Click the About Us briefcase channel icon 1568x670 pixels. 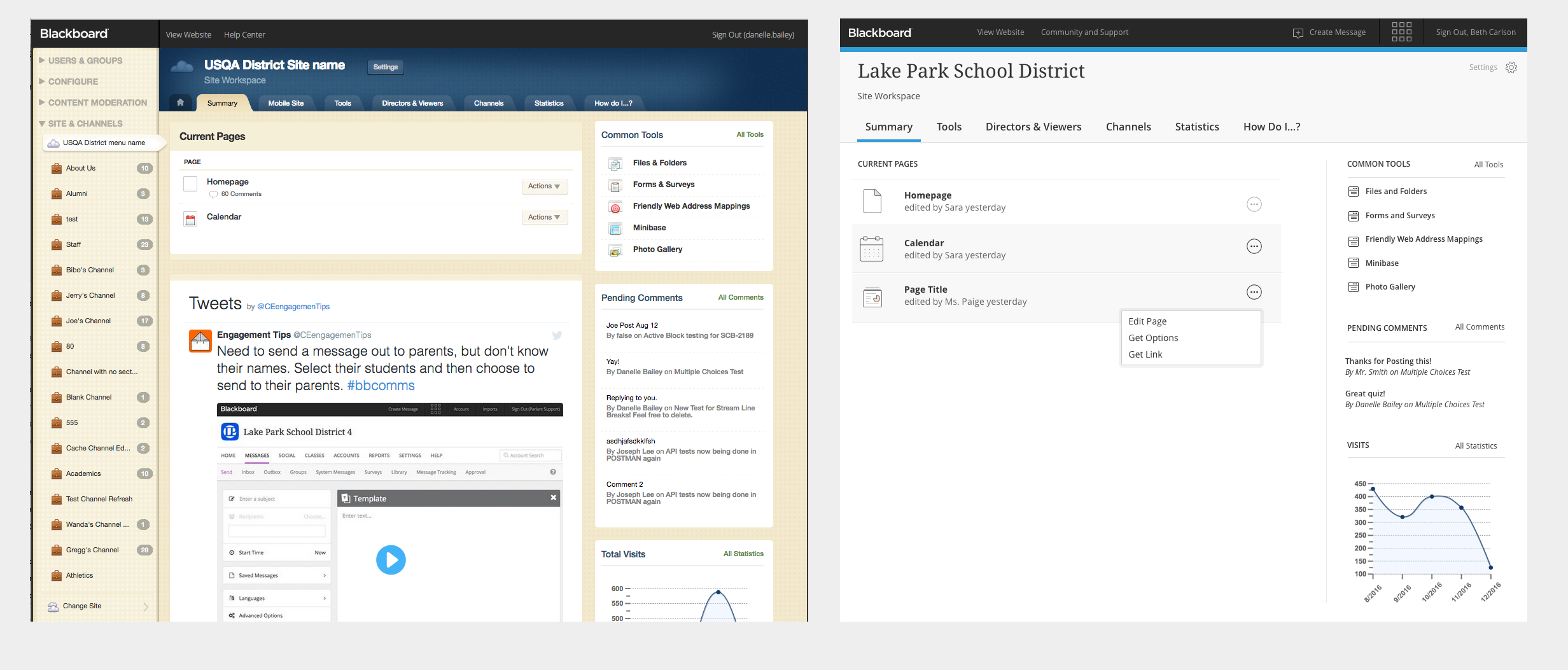pos(57,168)
